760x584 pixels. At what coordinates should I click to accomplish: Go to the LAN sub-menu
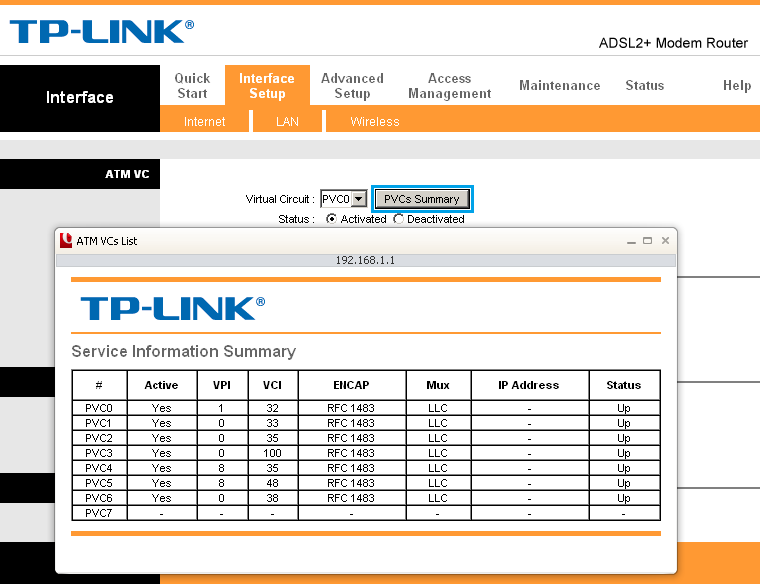[x=287, y=121]
